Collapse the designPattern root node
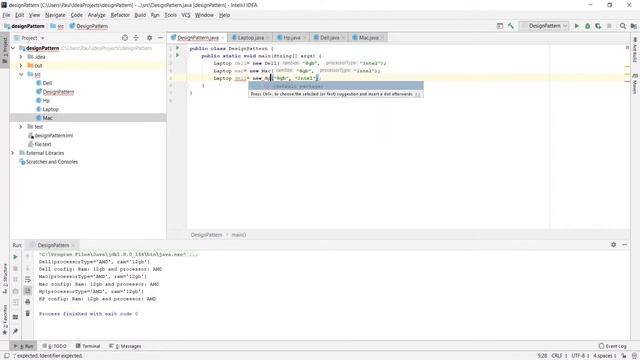 pyautogui.click(x=13, y=48)
